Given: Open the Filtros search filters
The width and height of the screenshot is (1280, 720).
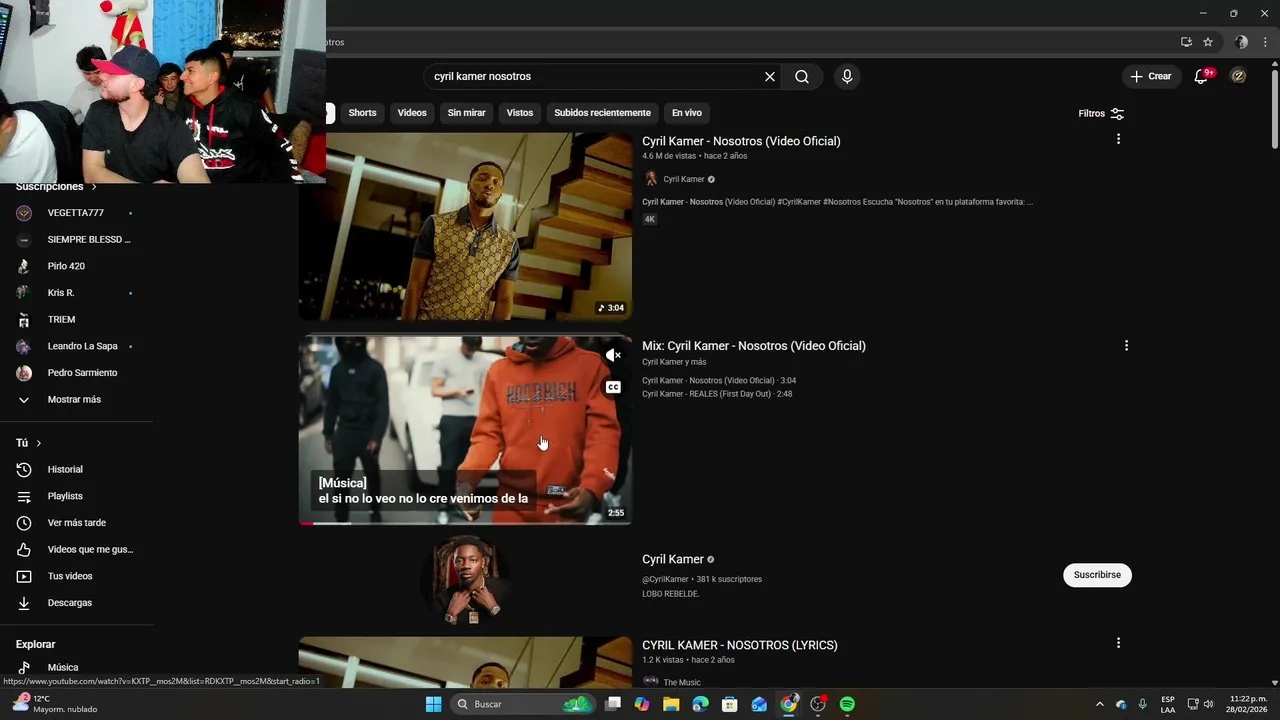Looking at the screenshot, I should (x=1101, y=113).
